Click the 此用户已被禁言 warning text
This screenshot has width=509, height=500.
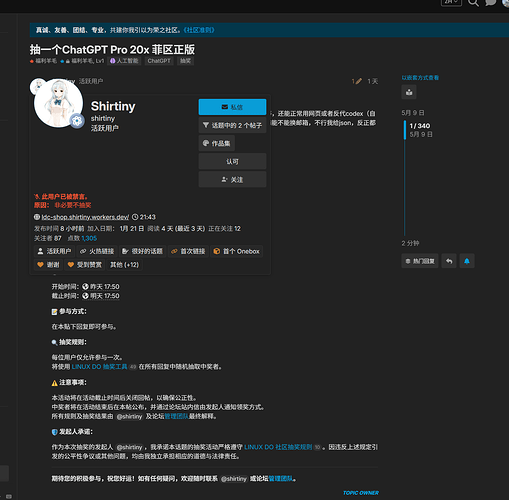click(x=65, y=197)
